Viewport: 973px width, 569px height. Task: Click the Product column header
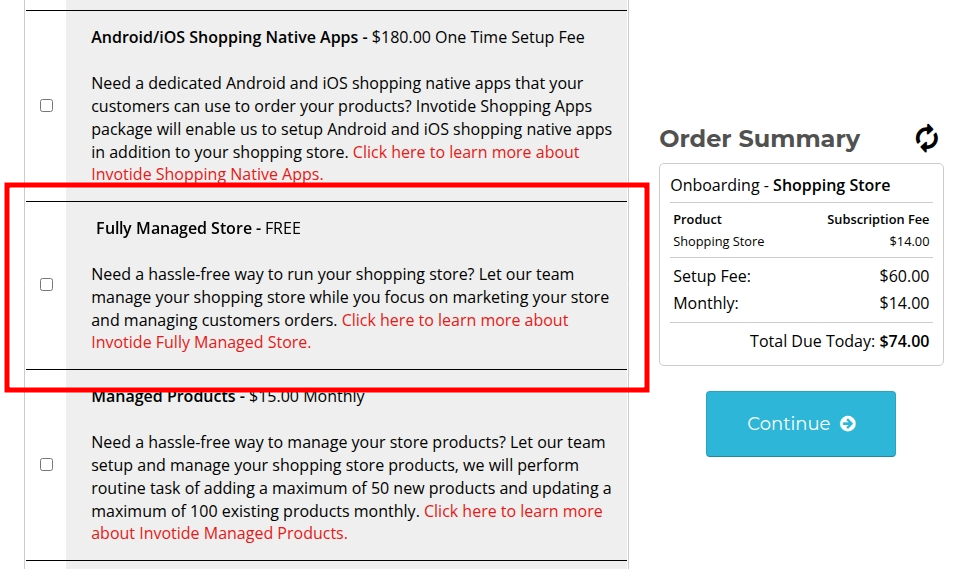[697, 220]
